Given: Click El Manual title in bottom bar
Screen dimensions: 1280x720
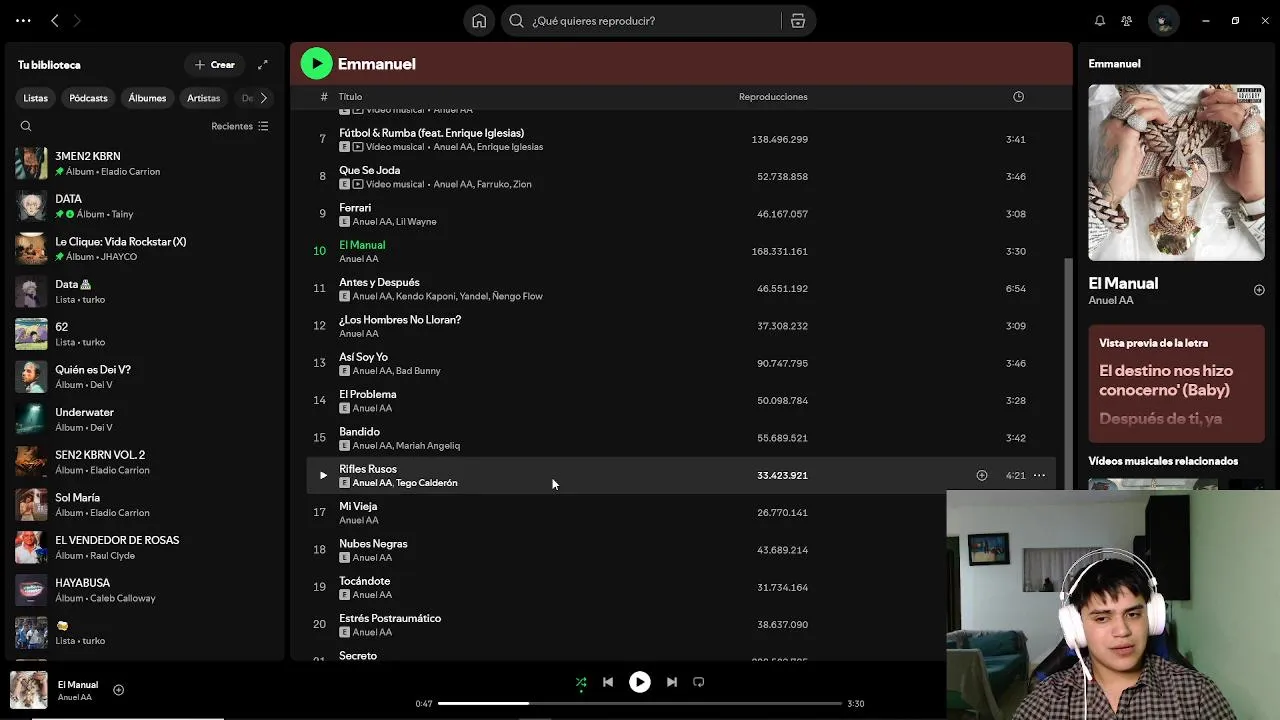Looking at the screenshot, I should pos(78,685).
